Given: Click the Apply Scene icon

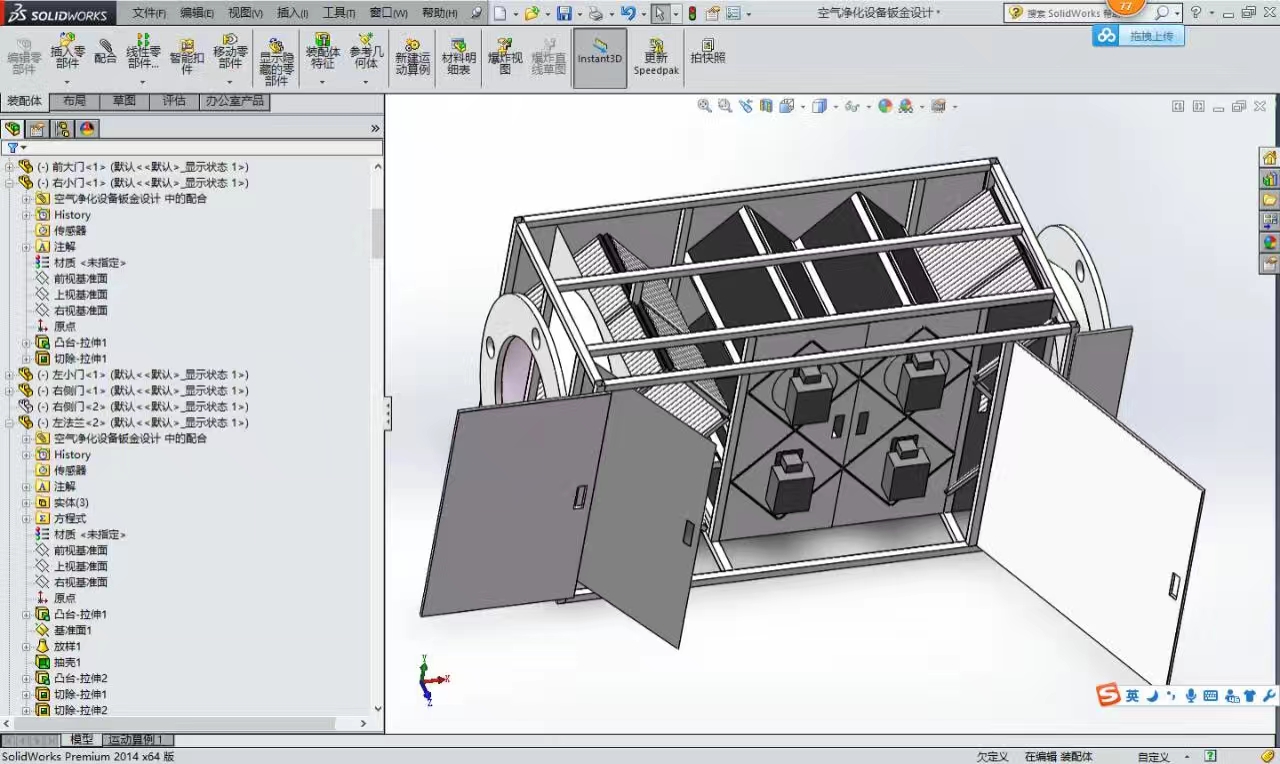Looking at the screenshot, I should pyautogui.click(x=906, y=106).
